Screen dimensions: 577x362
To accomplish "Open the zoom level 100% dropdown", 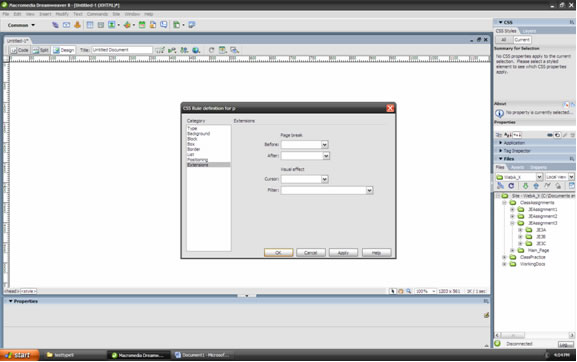I will [426, 291].
